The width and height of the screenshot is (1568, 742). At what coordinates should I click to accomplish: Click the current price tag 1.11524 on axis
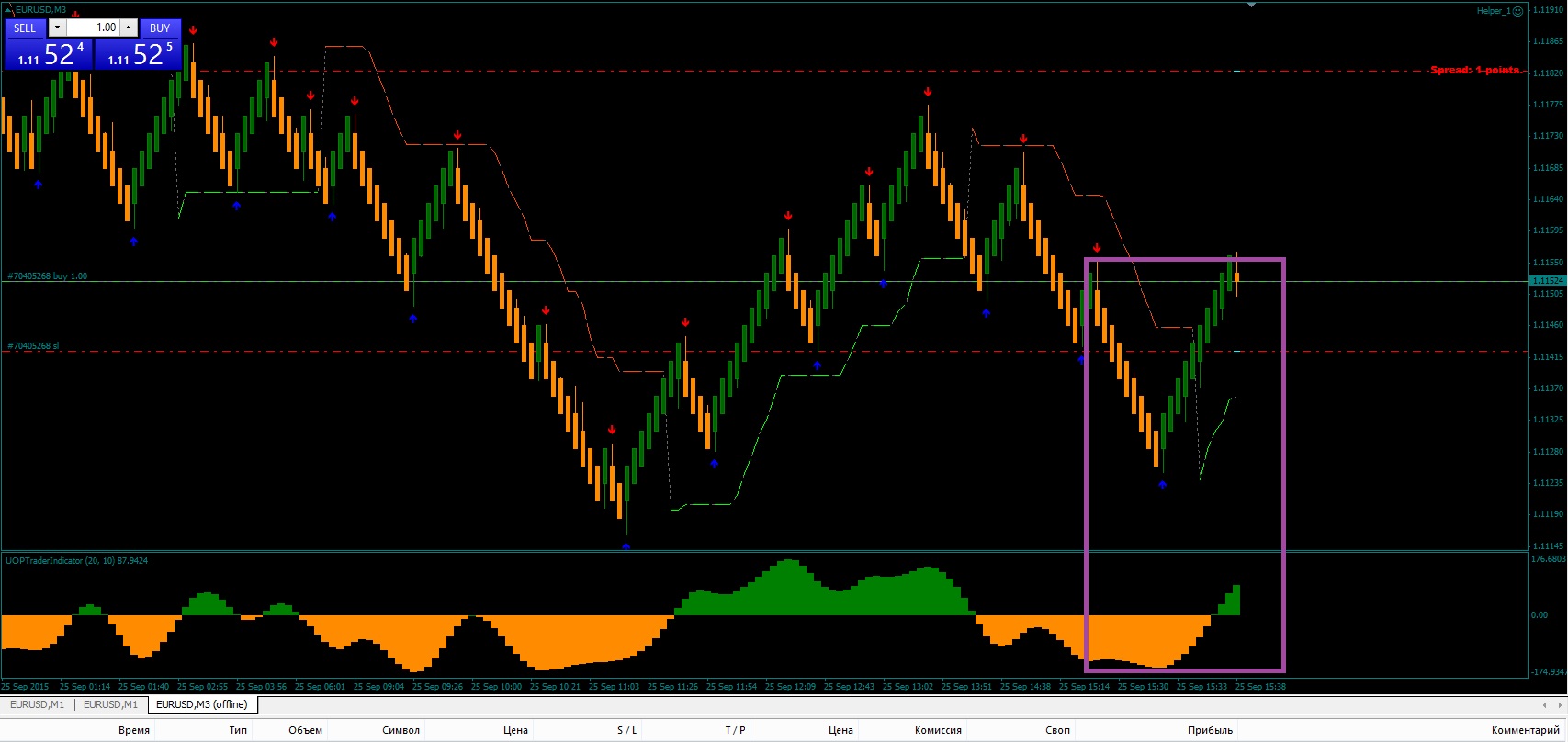(1547, 280)
